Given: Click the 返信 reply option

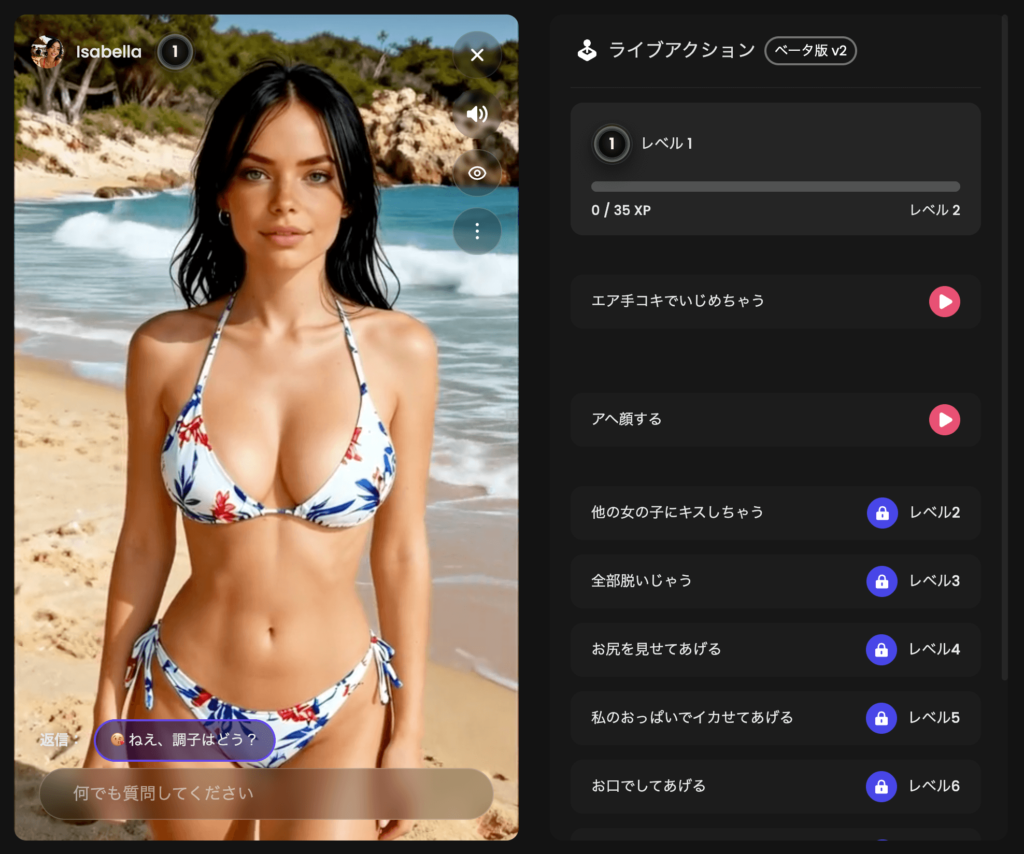Looking at the screenshot, I should pyautogui.click(x=54, y=741).
